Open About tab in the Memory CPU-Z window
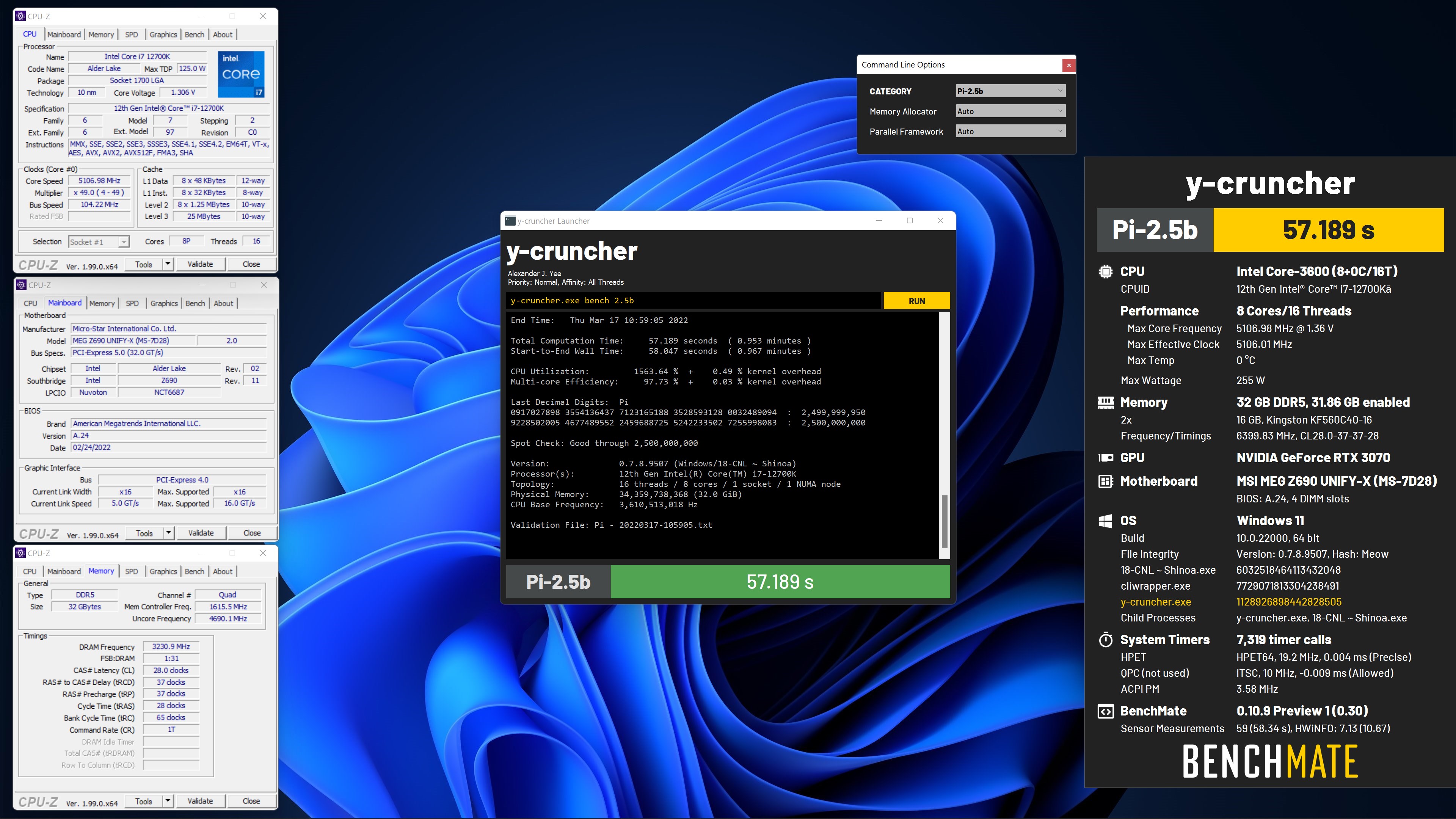The width and height of the screenshot is (1456, 819). [x=223, y=571]
